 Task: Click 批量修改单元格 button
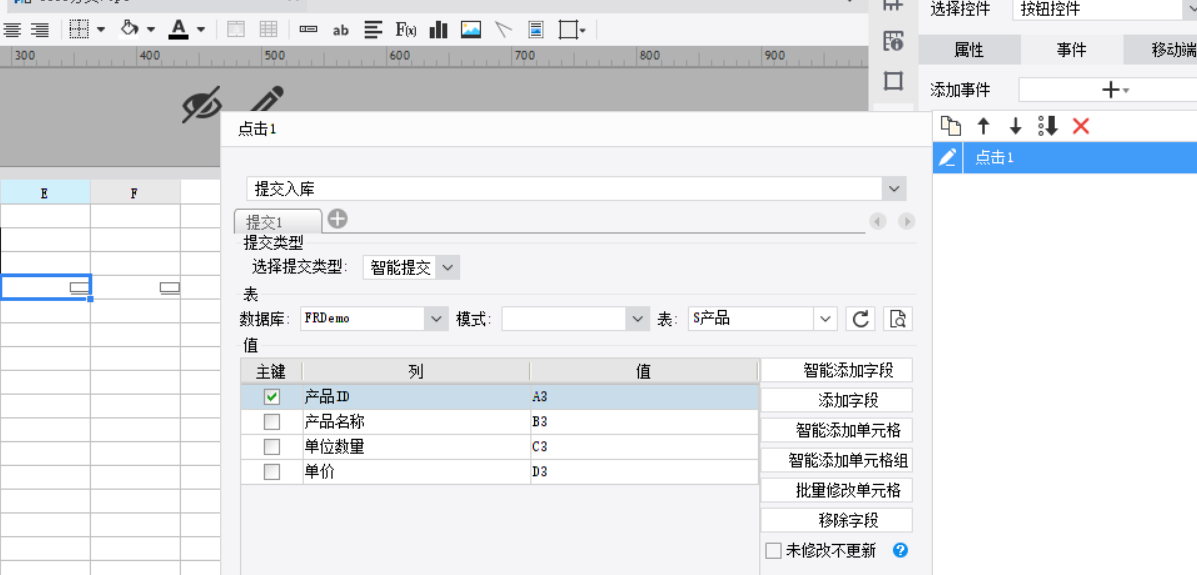click(x=837, y=490)
